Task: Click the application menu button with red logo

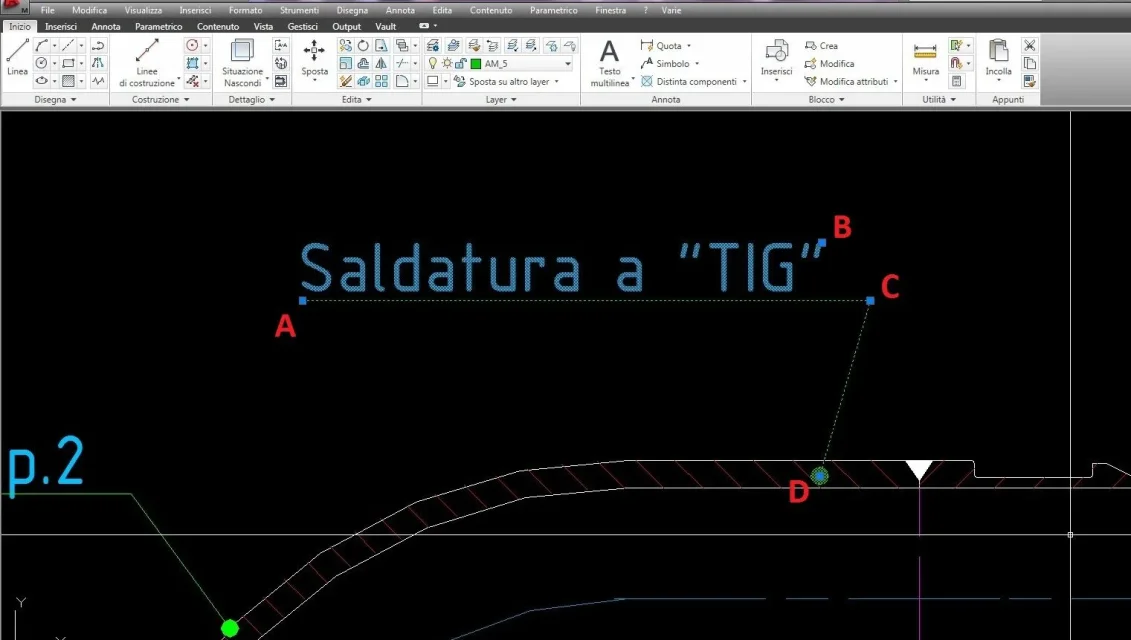Action: (14, 7)
